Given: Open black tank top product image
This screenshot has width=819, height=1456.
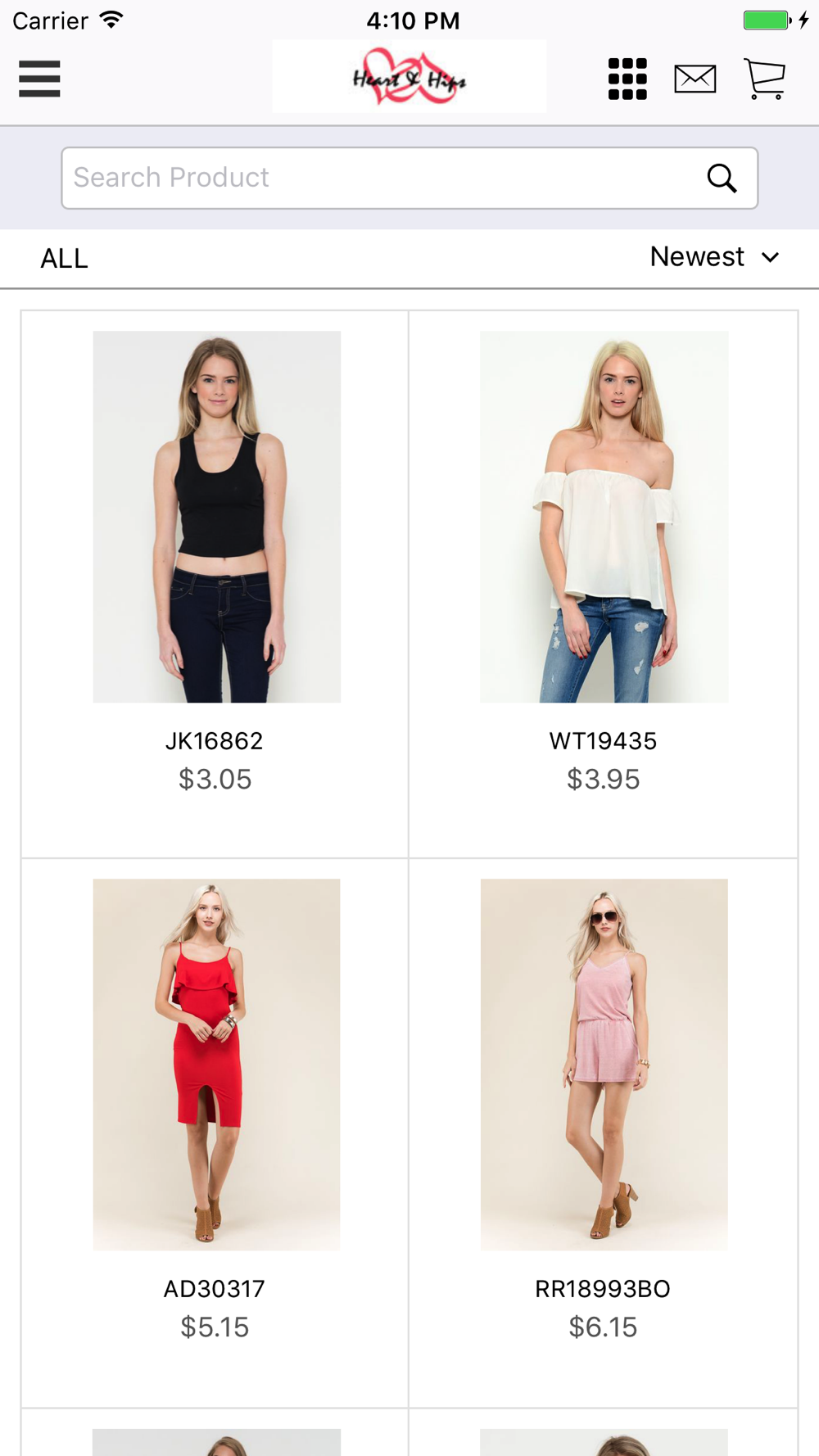Looking at the screenshot, I should pos(216,517).
